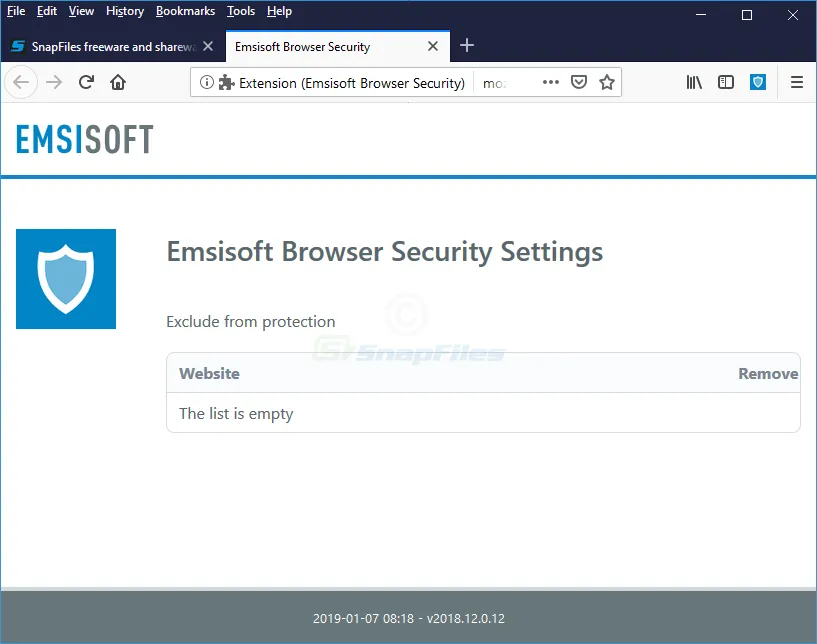Open the Edit menu

pos(47,11)
